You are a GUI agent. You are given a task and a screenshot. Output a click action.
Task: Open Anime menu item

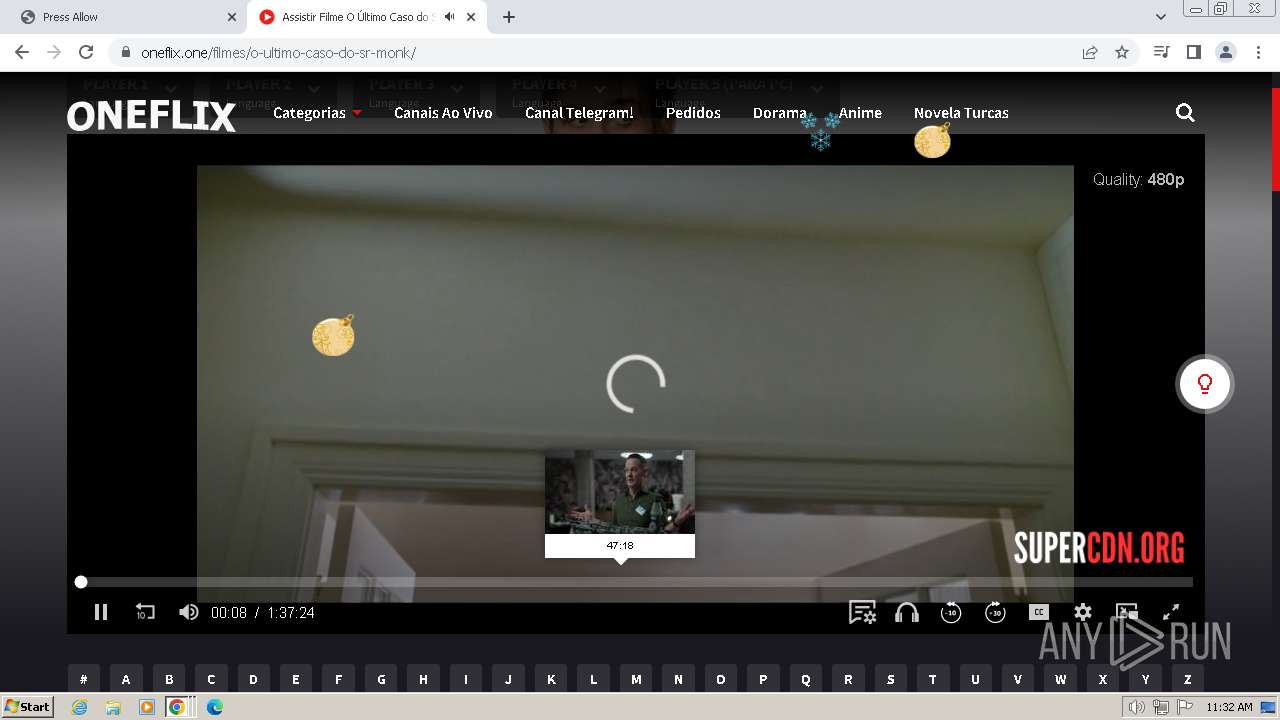[860, 113]
